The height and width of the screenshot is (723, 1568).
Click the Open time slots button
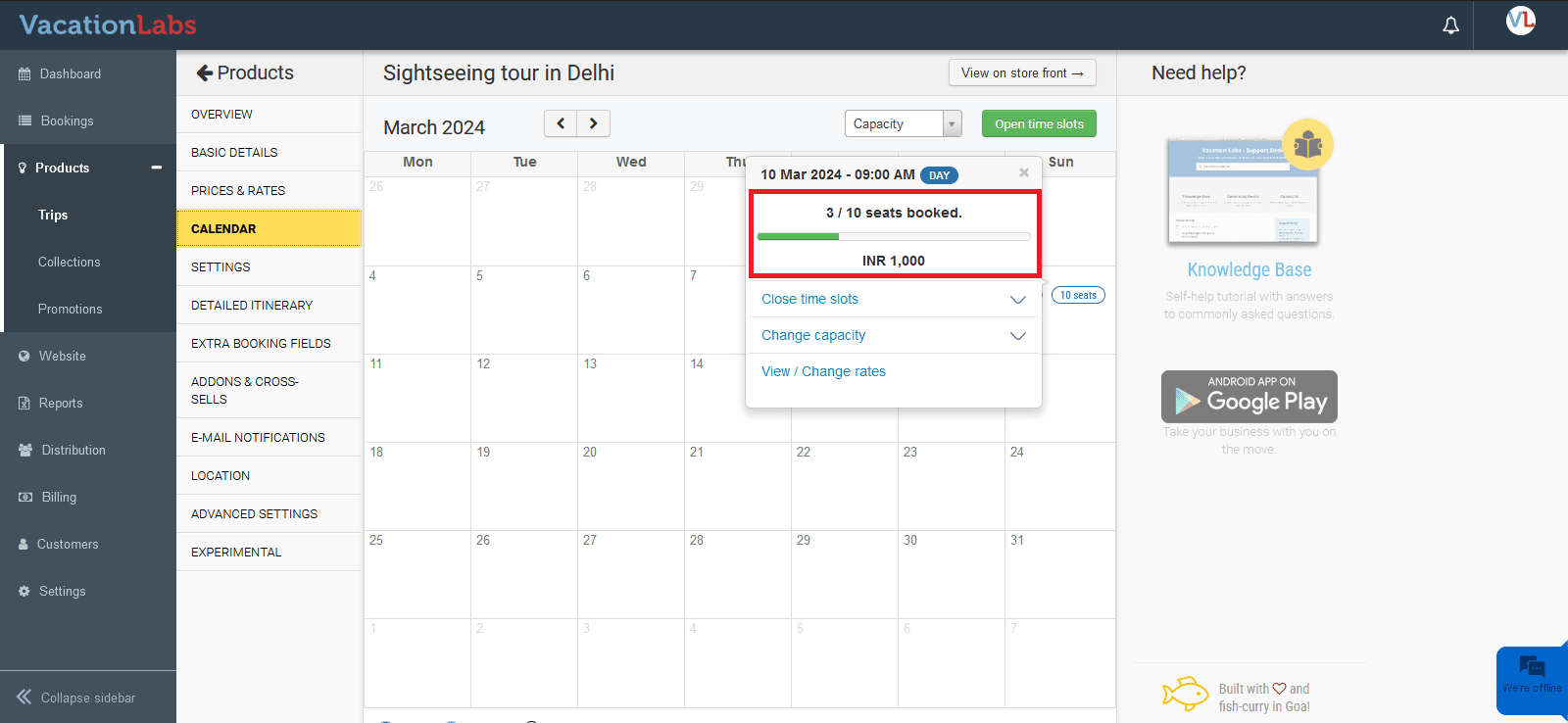click(1039, 123)
